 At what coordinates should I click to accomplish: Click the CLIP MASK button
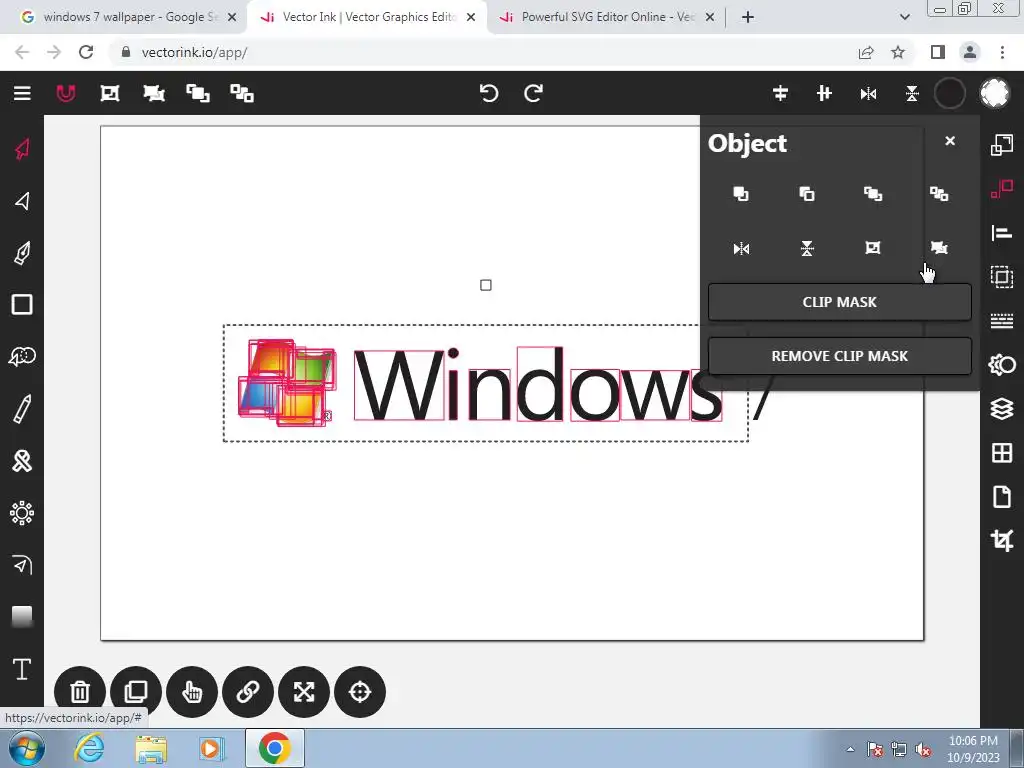[840, 302]
